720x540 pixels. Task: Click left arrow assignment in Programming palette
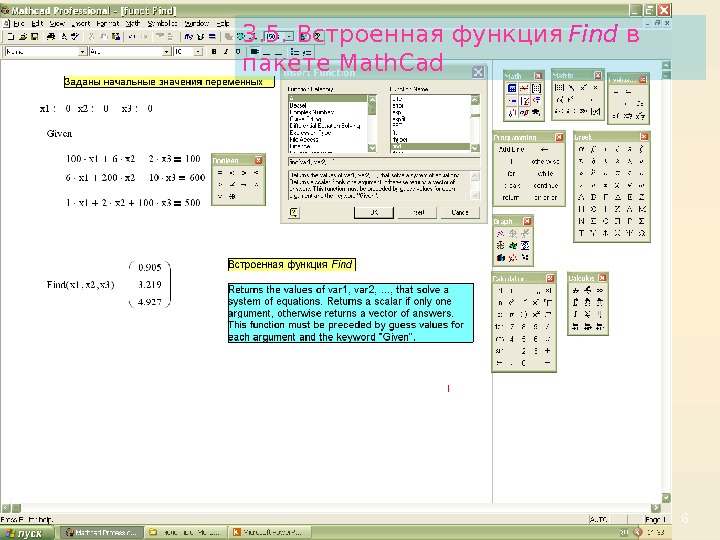click(545, 149)
